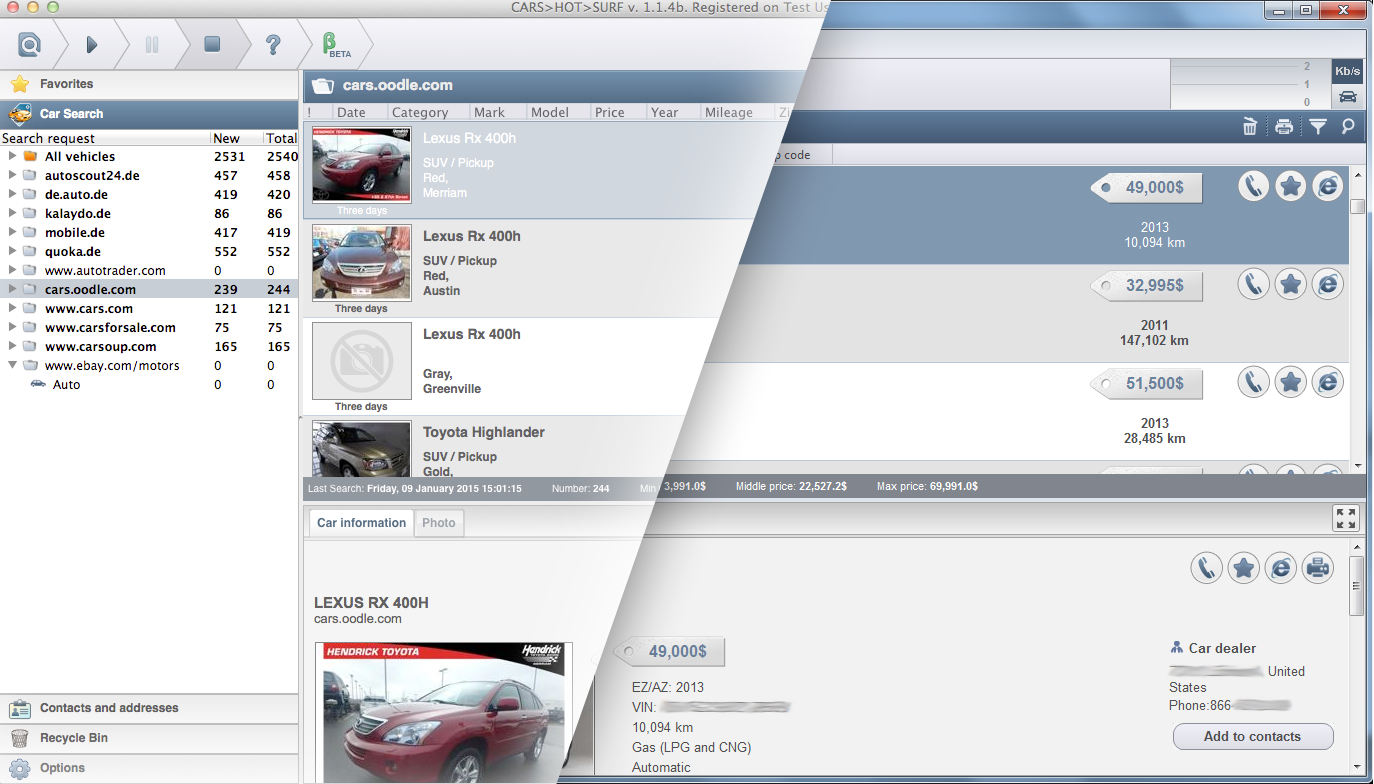Select the Merriam Lexus Rx 400h thumbnail

point(361,165)
